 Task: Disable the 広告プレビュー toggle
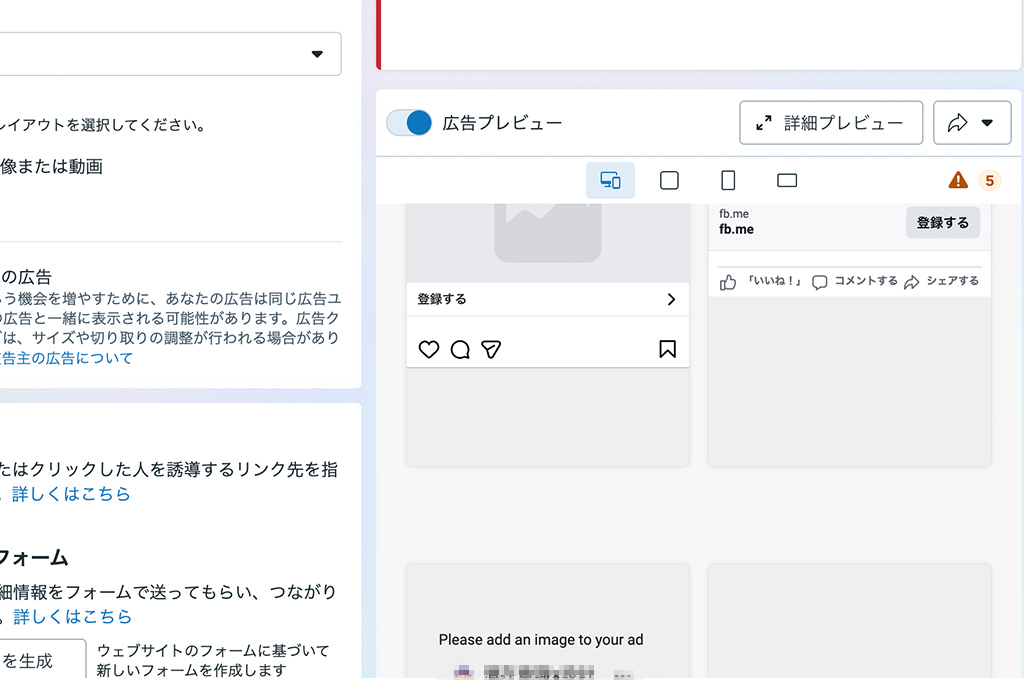409,123
